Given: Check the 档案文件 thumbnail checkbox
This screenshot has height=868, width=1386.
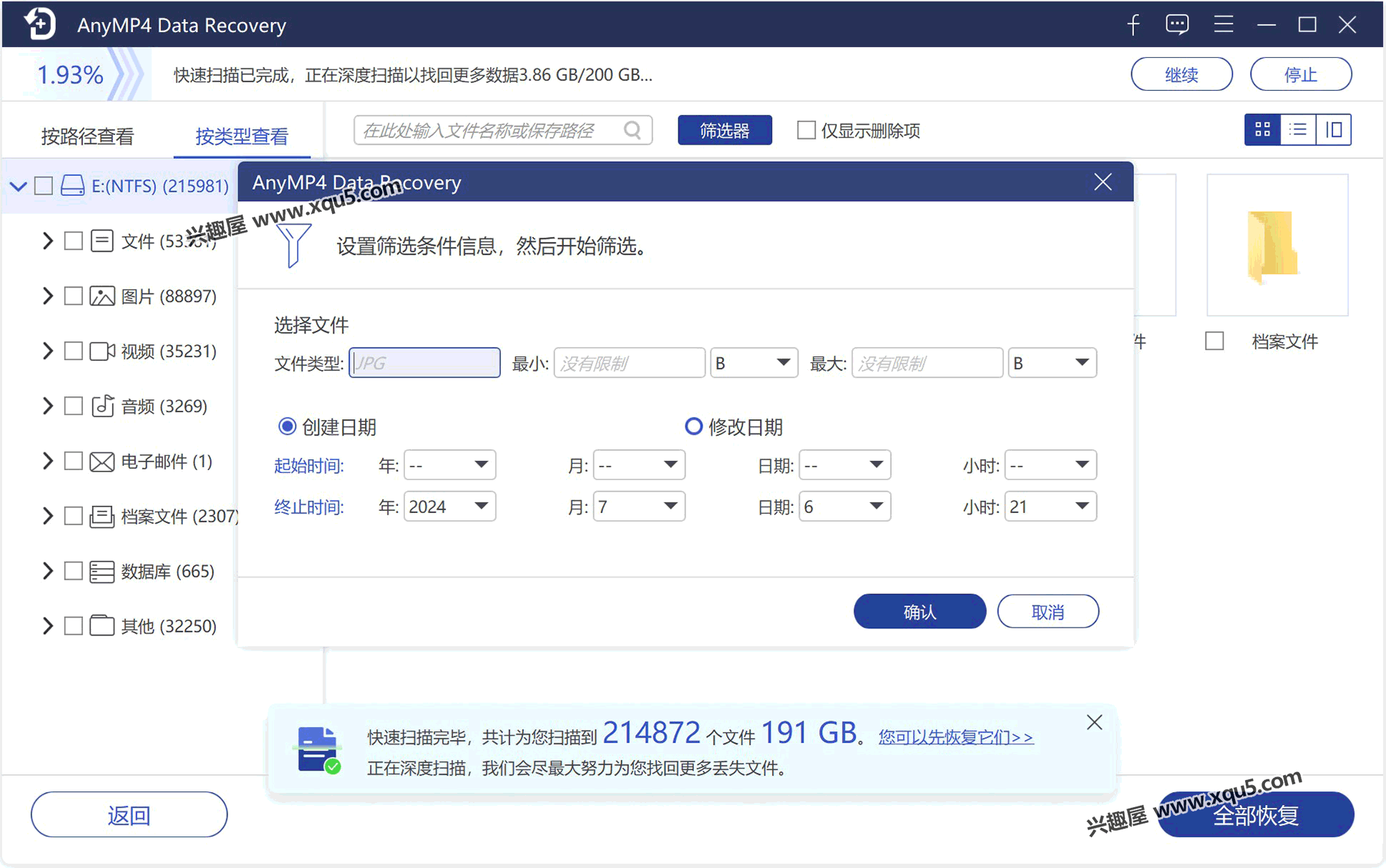Looking at the screenshot, I should [x=1214, y=341].
